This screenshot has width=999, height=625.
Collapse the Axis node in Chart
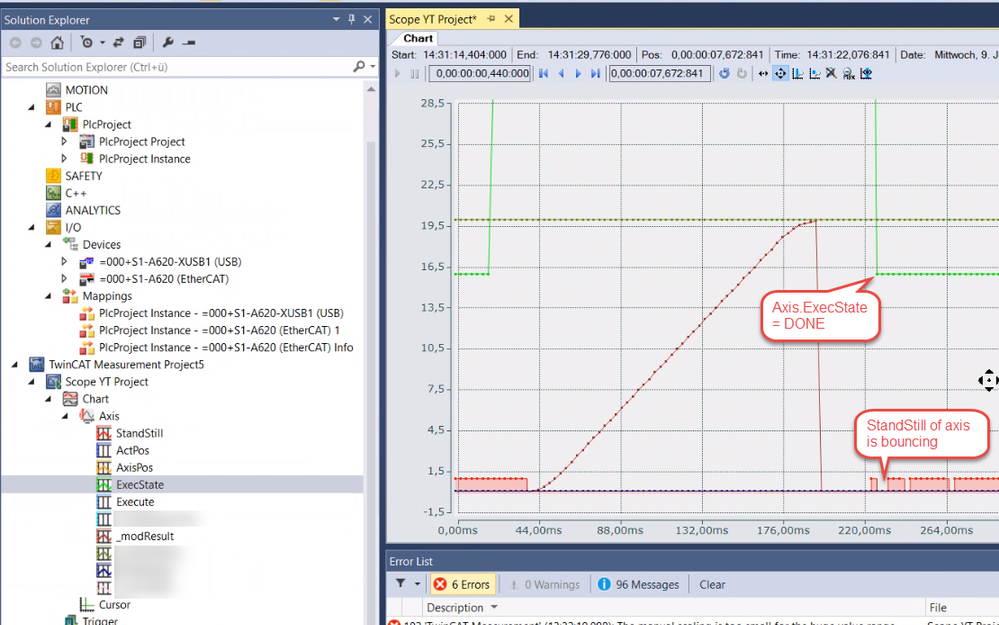pyautogui.click(x=65, y=416)
